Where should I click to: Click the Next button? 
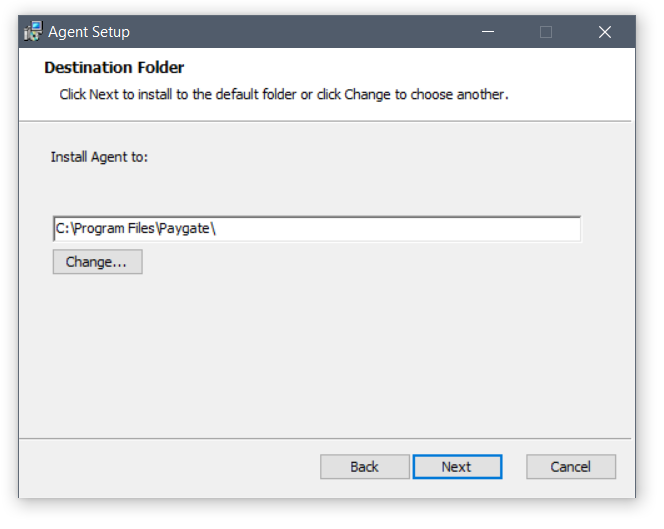click(x=457, y=467)
